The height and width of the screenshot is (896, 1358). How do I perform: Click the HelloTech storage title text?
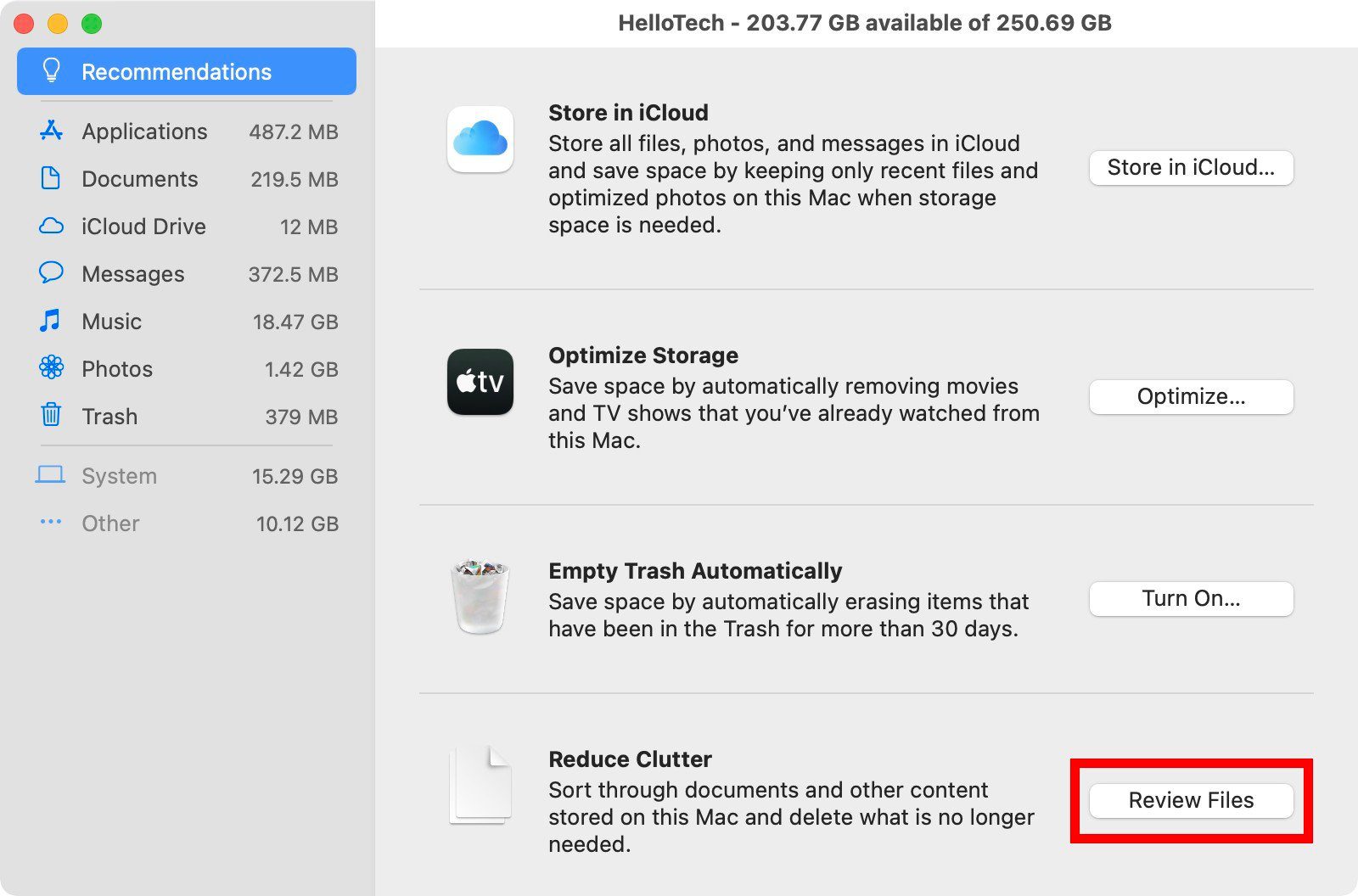865,23
